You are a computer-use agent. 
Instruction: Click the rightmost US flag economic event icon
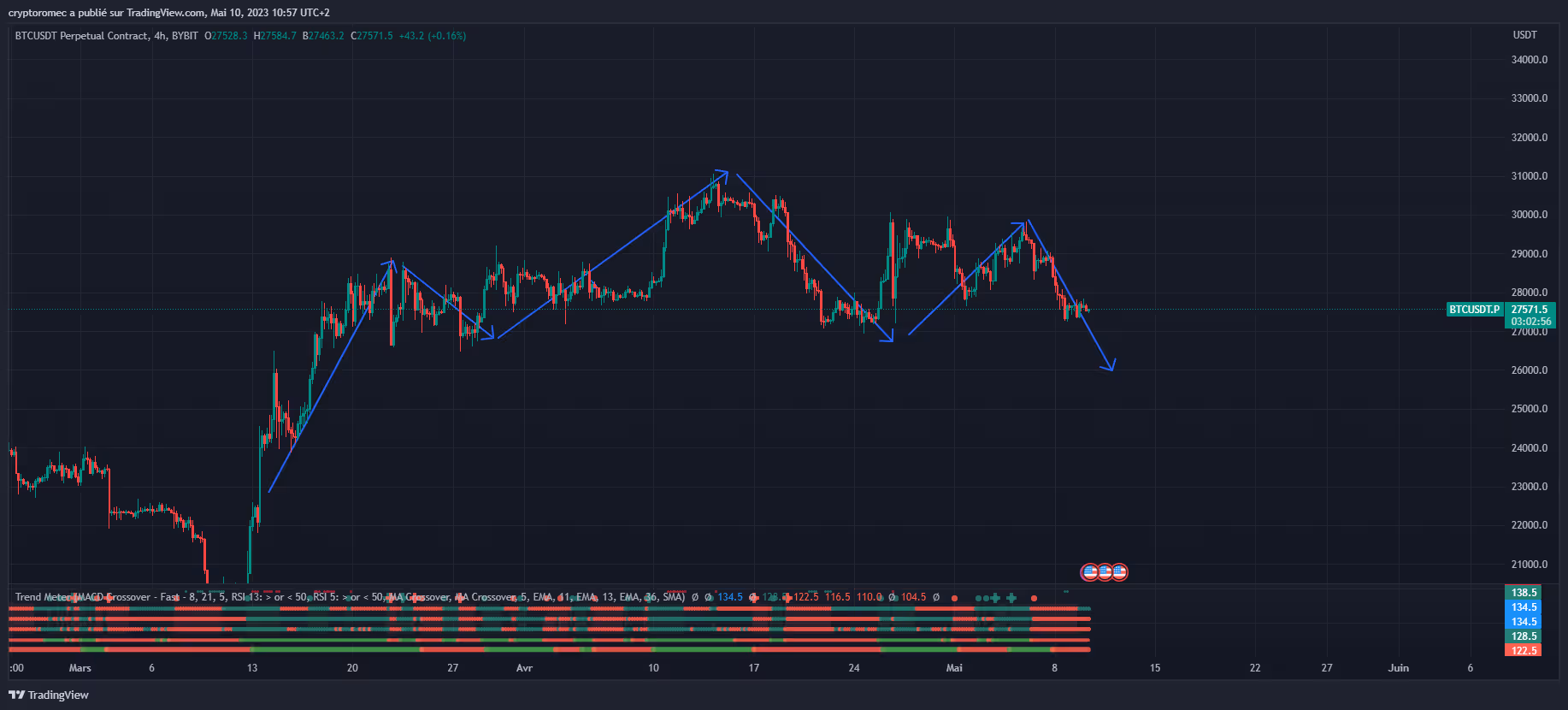[1119, 572]
